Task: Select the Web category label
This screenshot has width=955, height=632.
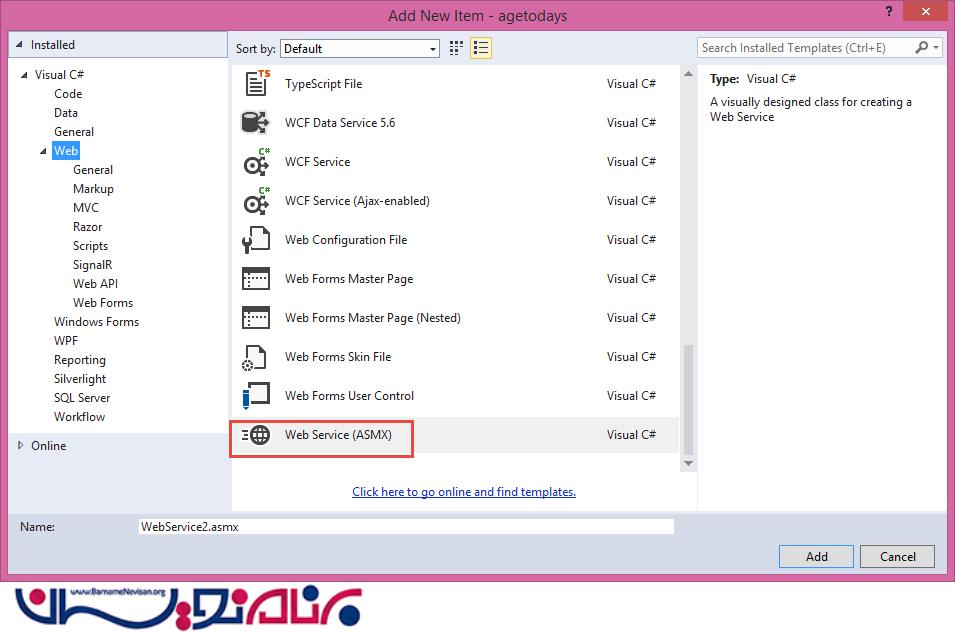Action: point(66,151)
